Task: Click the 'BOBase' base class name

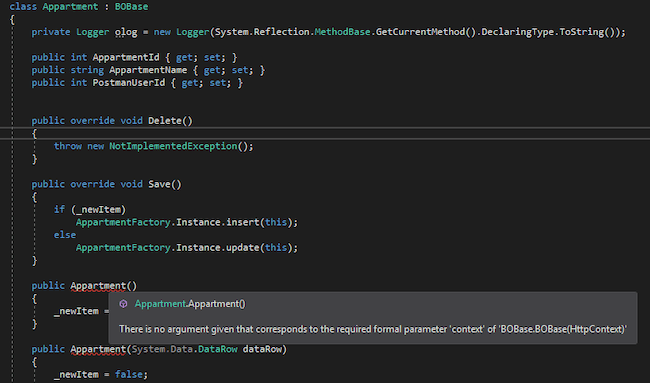Action: point(131,7)
